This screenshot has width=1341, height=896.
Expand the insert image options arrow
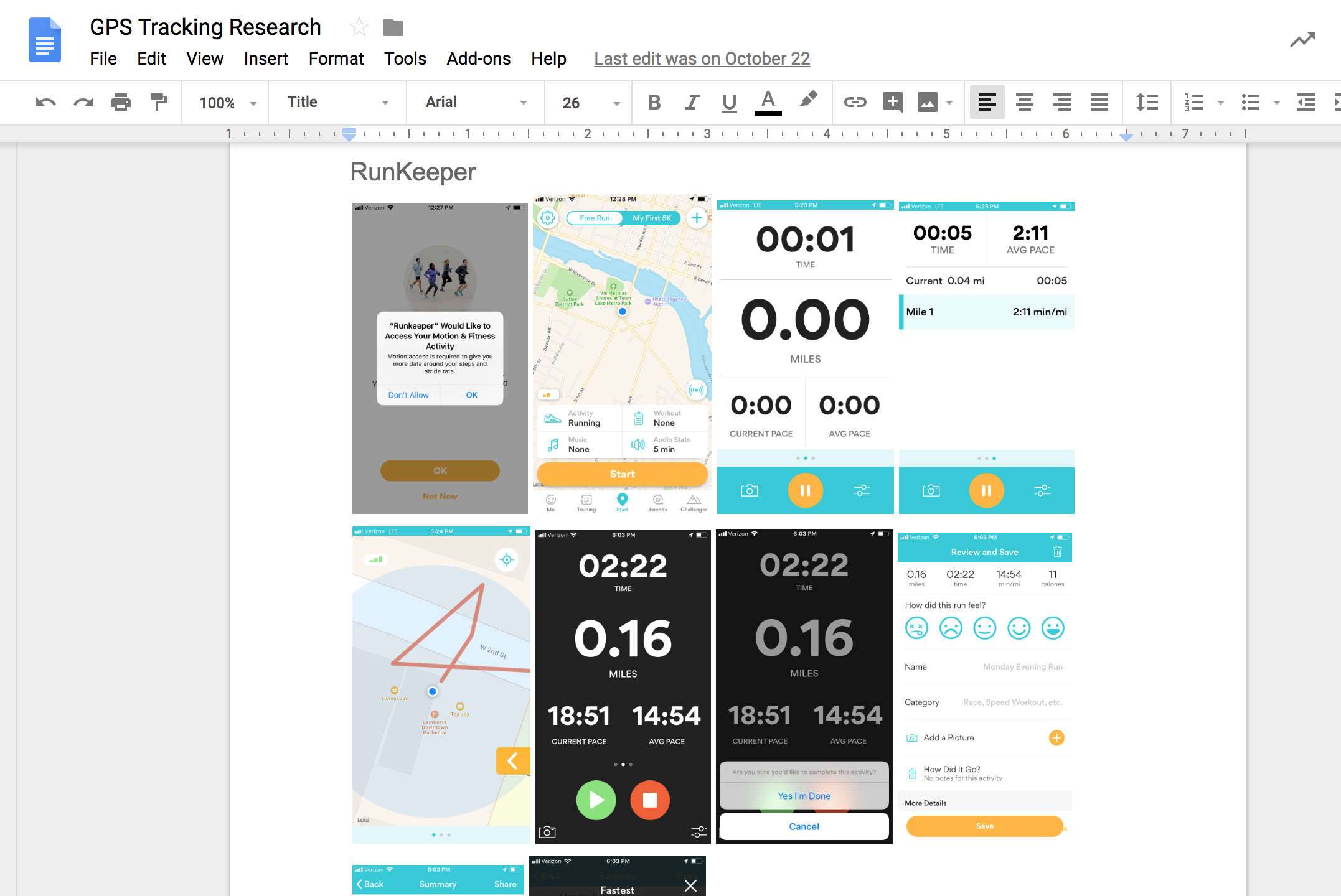click(949, 103)
